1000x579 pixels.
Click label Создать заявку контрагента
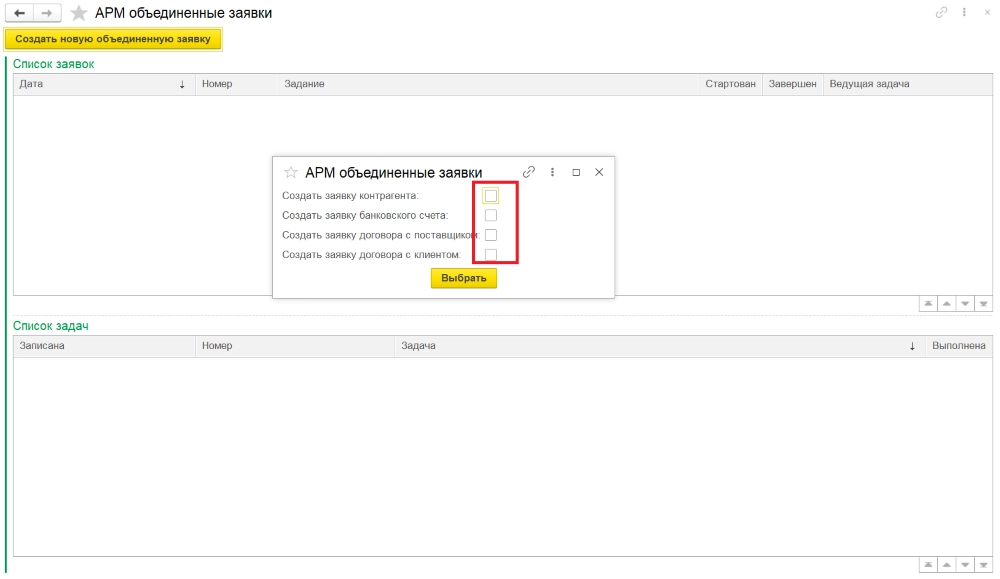pyautogui.click(x=350, y=196)
